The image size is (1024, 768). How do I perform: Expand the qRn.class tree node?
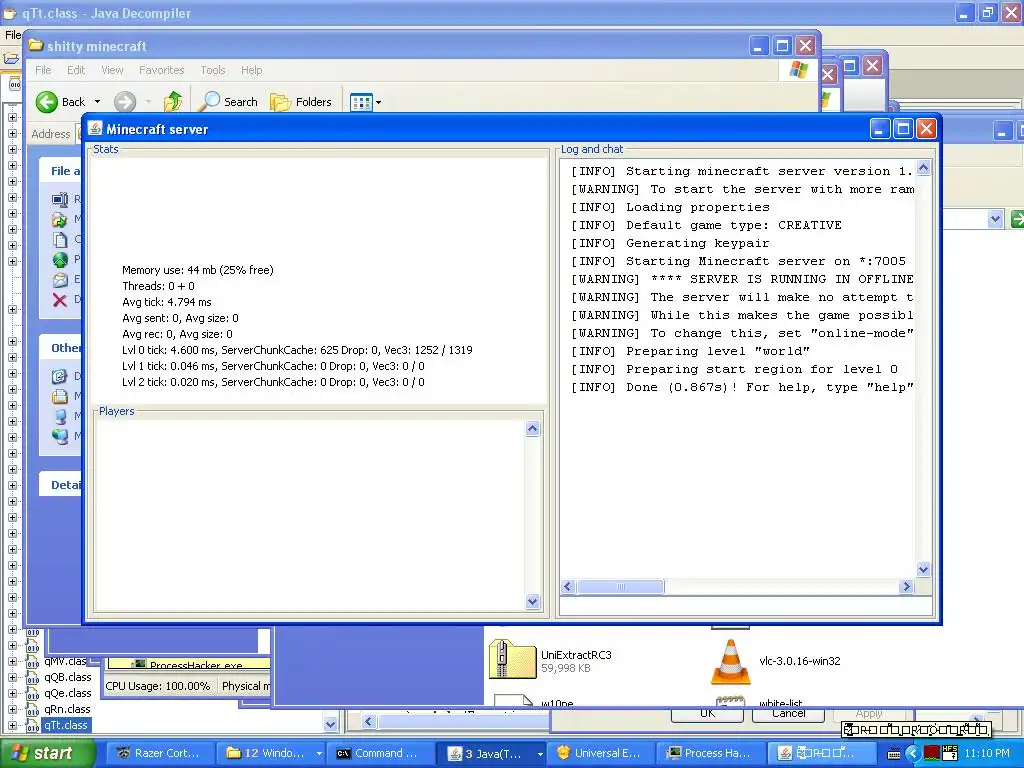click(x=12, y=710)
